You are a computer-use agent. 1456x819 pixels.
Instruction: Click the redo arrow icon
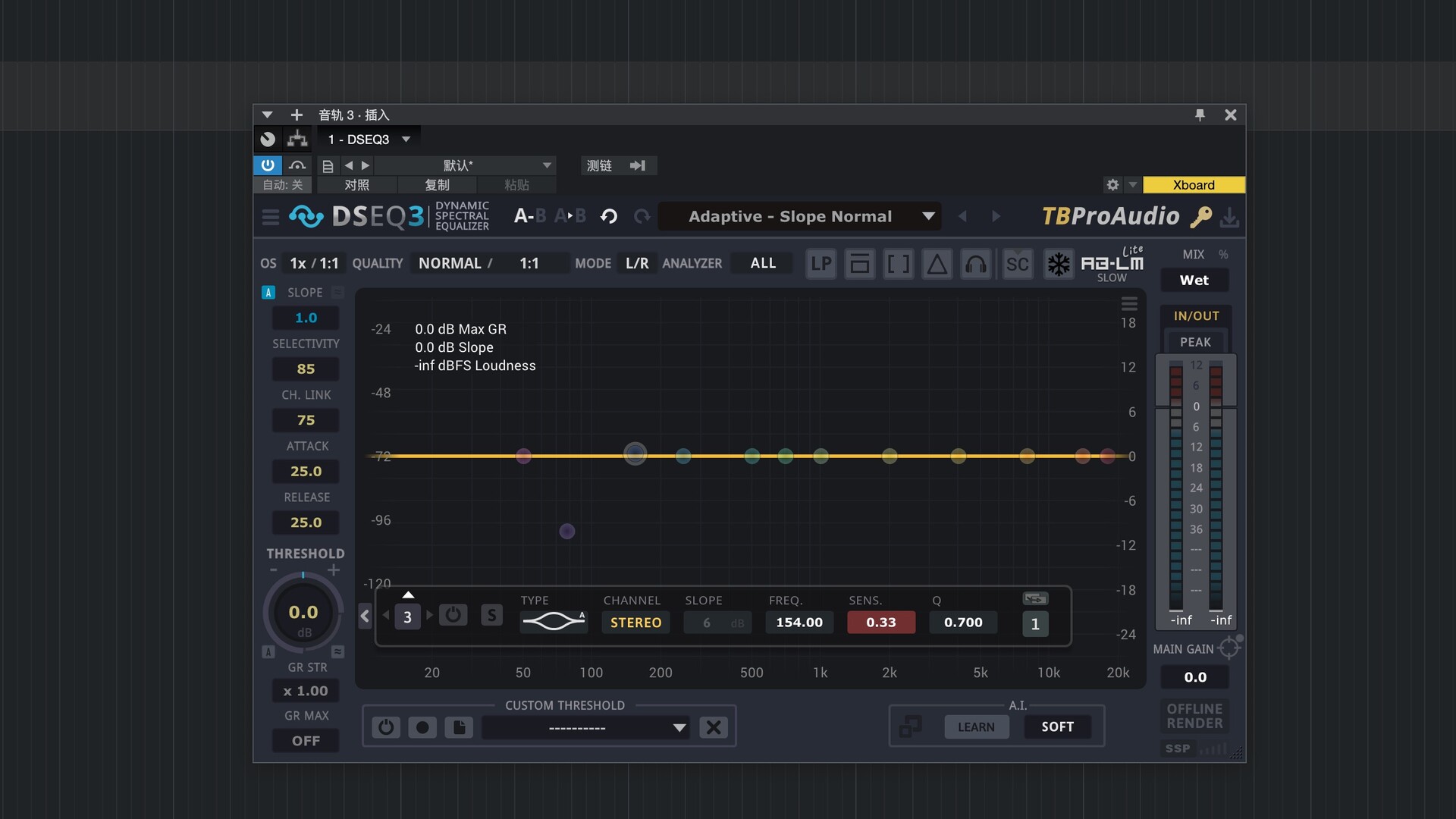click(642, 217)
